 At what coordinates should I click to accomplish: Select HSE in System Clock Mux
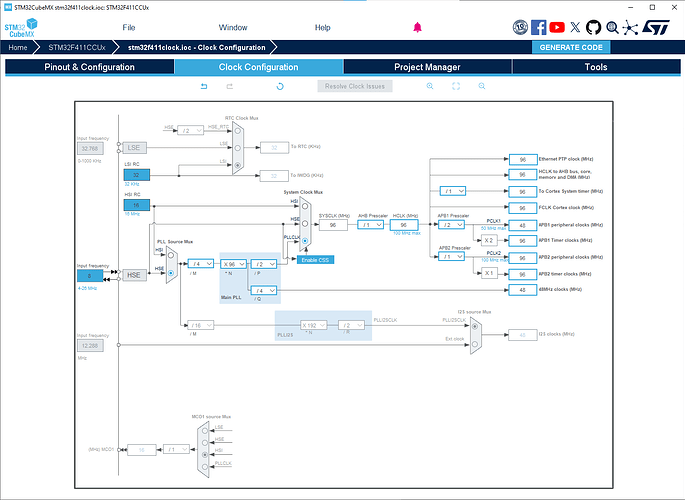tap(305, 224)
